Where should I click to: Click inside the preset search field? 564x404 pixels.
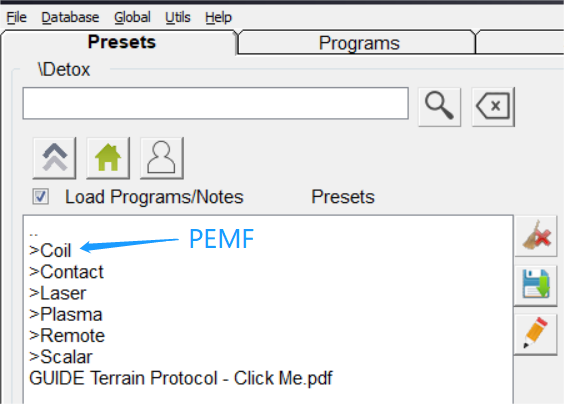[x=215, y=103]
